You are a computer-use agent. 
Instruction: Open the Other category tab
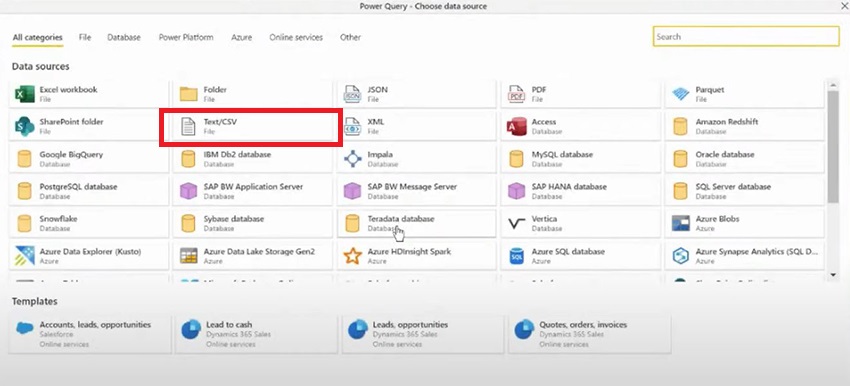pyautogui.click(x=350, y=37)
